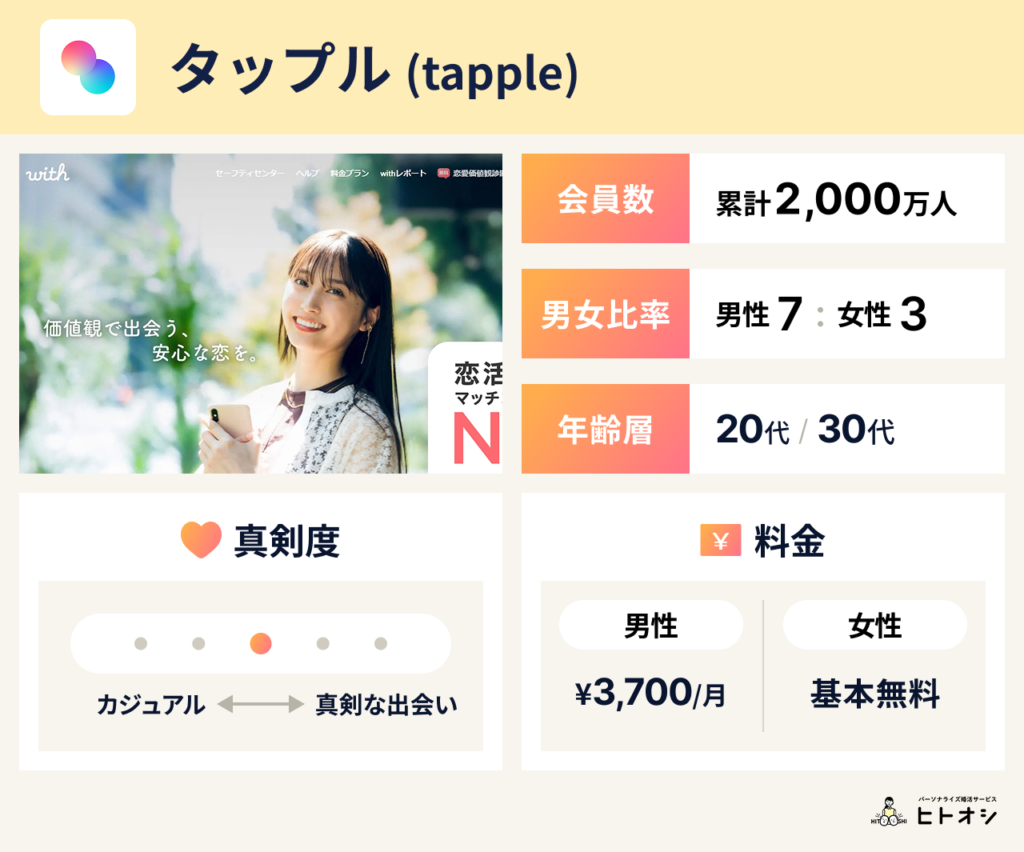The height and width of the screenshot is (852, 1024).
Task: Select the second dot on seriousness scale
Action: coord(199,644)
